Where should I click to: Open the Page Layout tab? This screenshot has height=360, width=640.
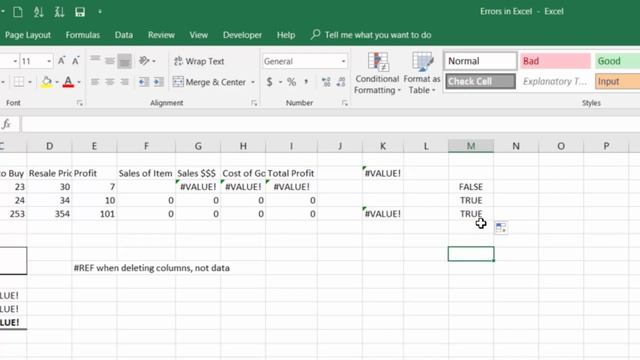[28, 35]
